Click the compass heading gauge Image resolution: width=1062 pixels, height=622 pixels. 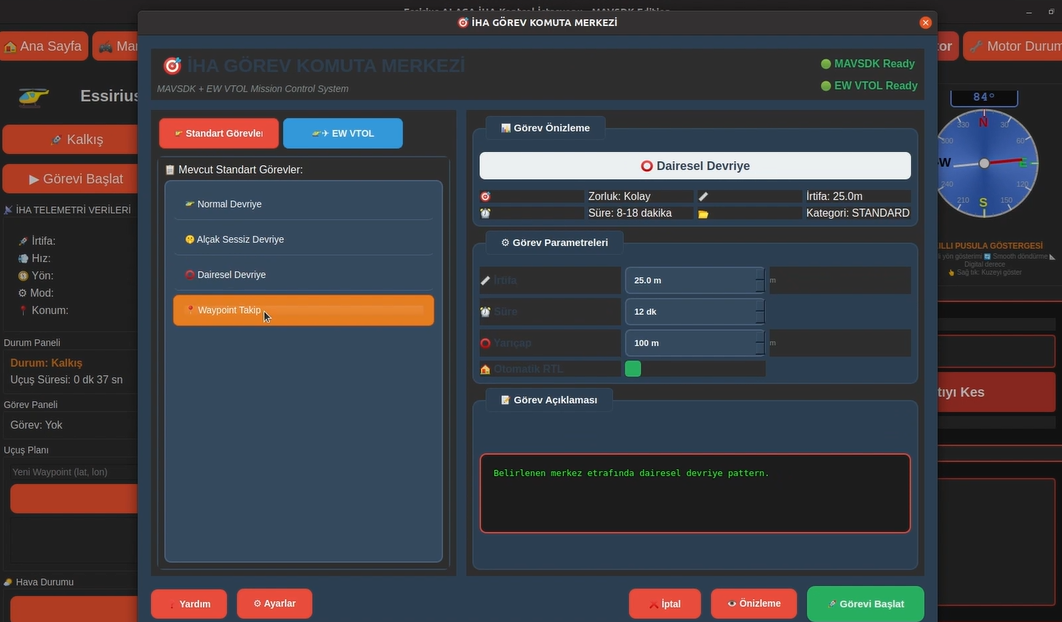(x=984, y=162)
